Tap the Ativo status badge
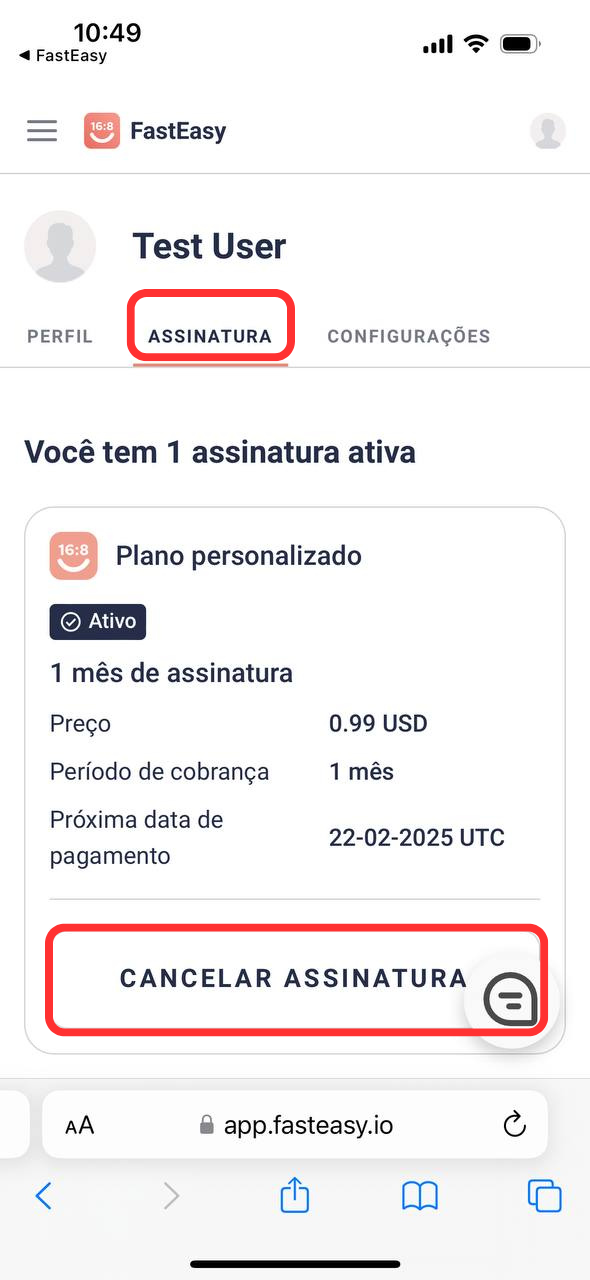 (x=98, y=622)
